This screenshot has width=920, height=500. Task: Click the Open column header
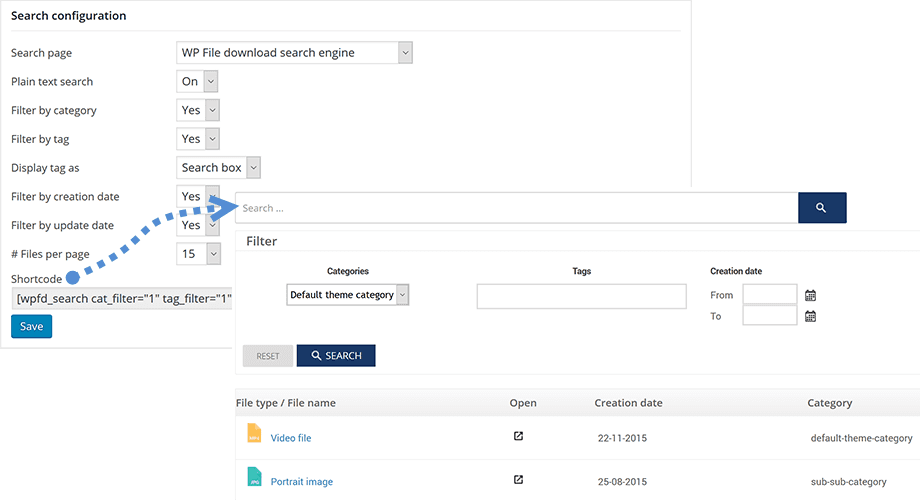(523, 403)
